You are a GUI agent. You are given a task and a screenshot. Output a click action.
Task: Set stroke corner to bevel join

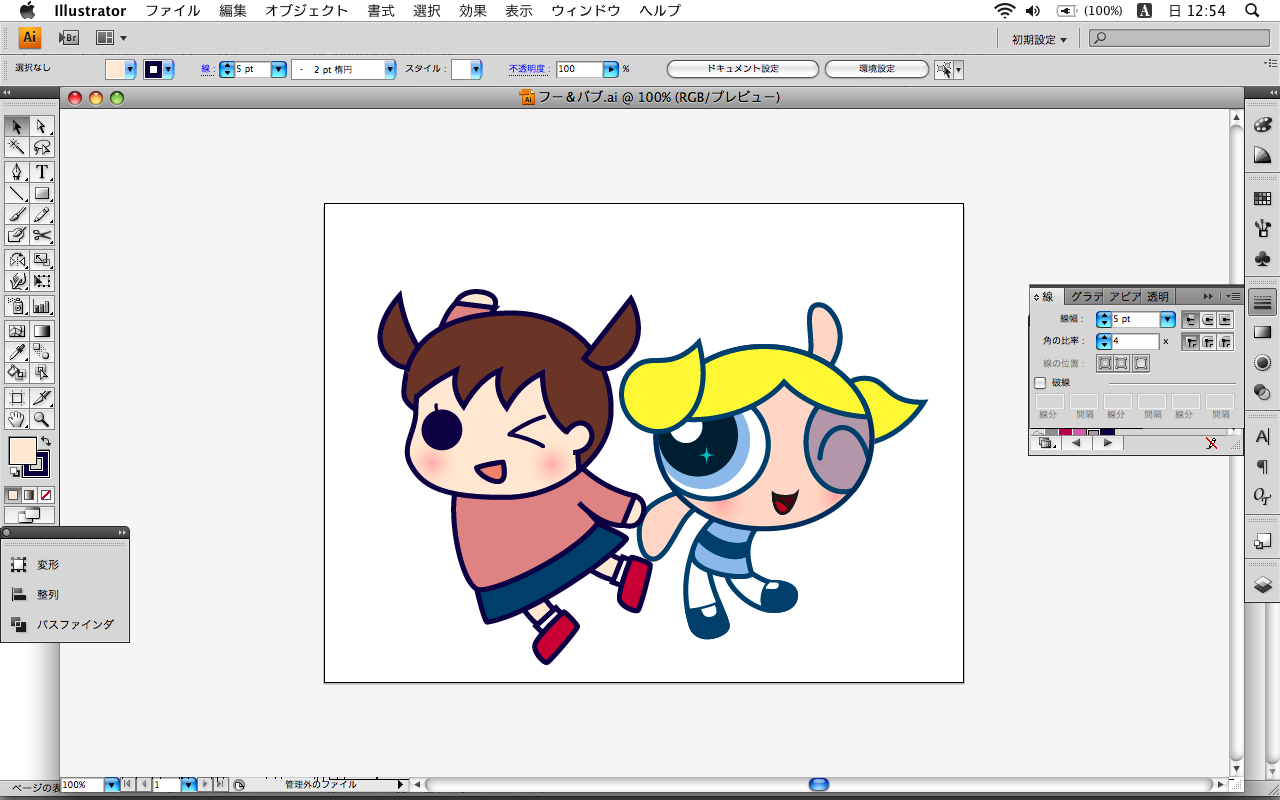click(1225, 342)
